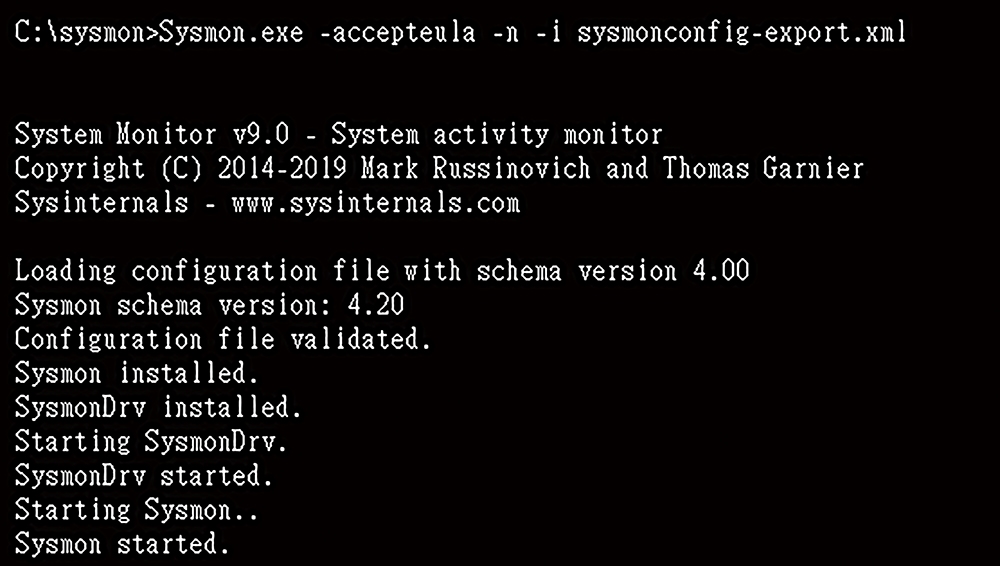1000x566 pixels.
Task: Click the sysmonconfig-export.xml filename
Action: pos(742,33)
